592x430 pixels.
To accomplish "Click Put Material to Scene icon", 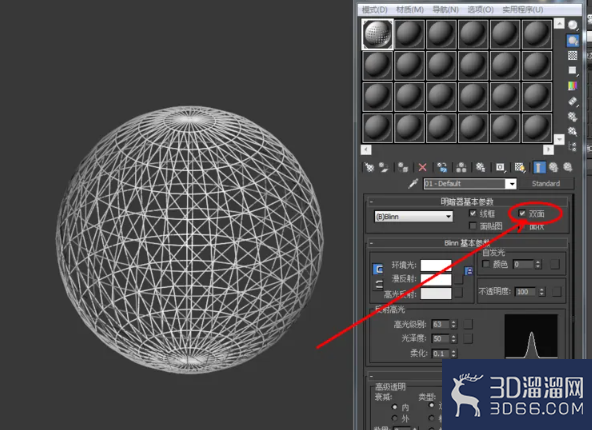I will pos(384,167).
